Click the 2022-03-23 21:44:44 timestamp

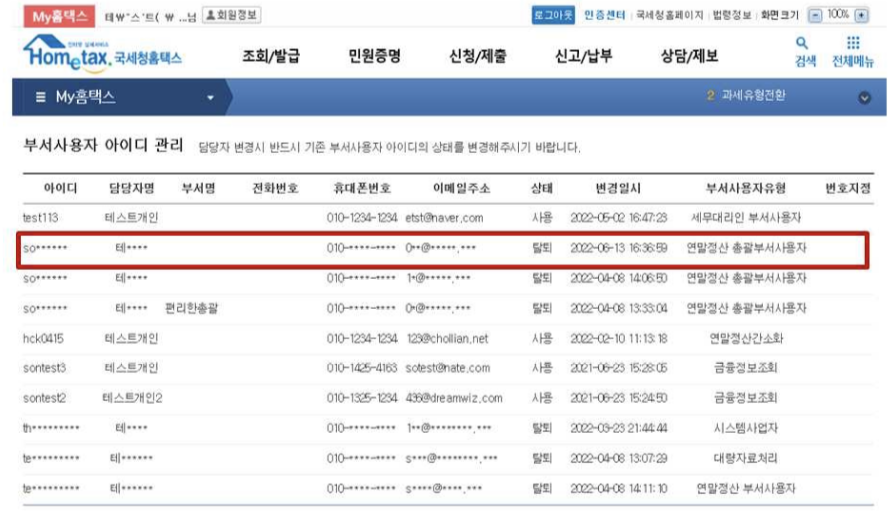coord(619,428)
